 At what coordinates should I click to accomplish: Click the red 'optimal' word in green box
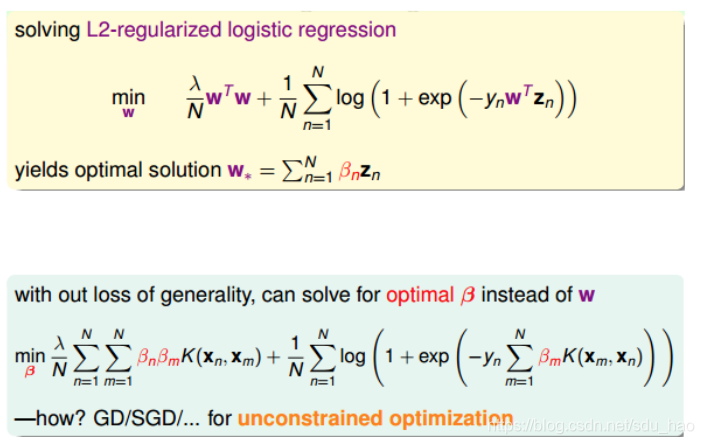tap(421, 295)
